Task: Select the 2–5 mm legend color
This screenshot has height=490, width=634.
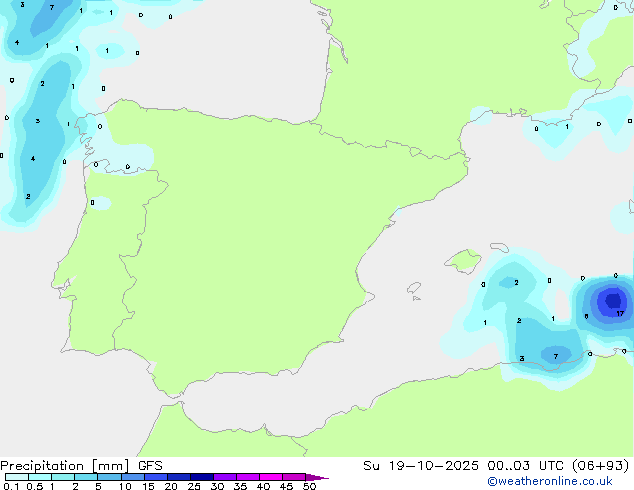Action: click(86, 477)
